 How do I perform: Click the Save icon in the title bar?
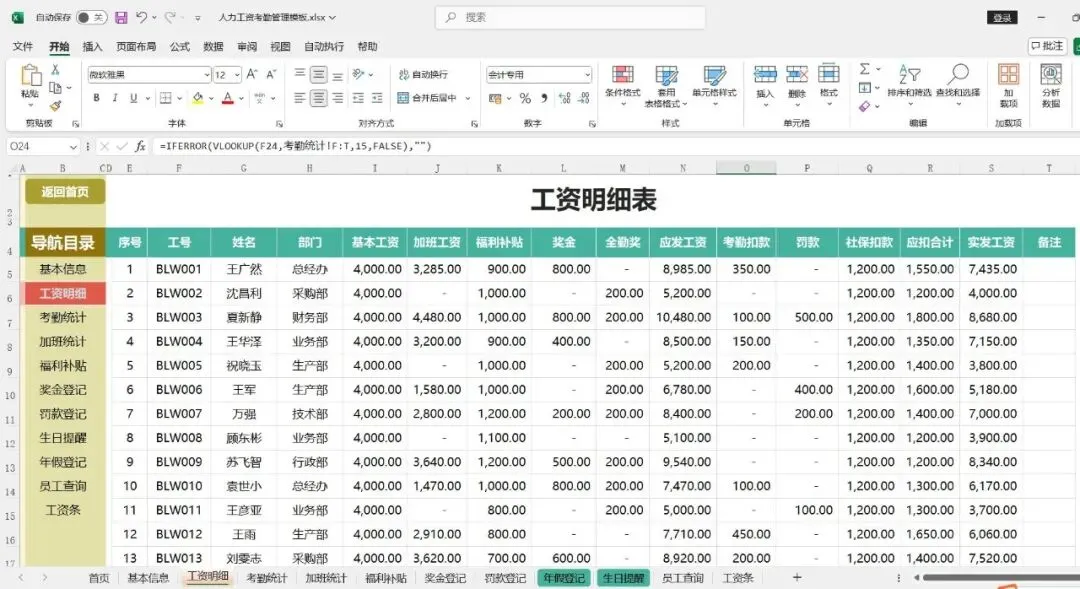pyautogui.click(x=121, y=17)
